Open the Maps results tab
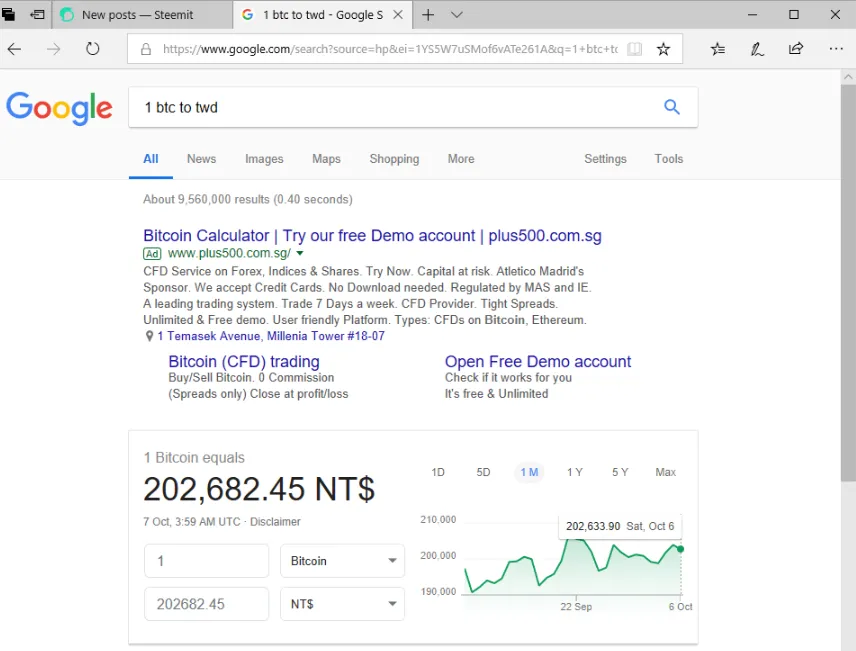 pos(326,159)
